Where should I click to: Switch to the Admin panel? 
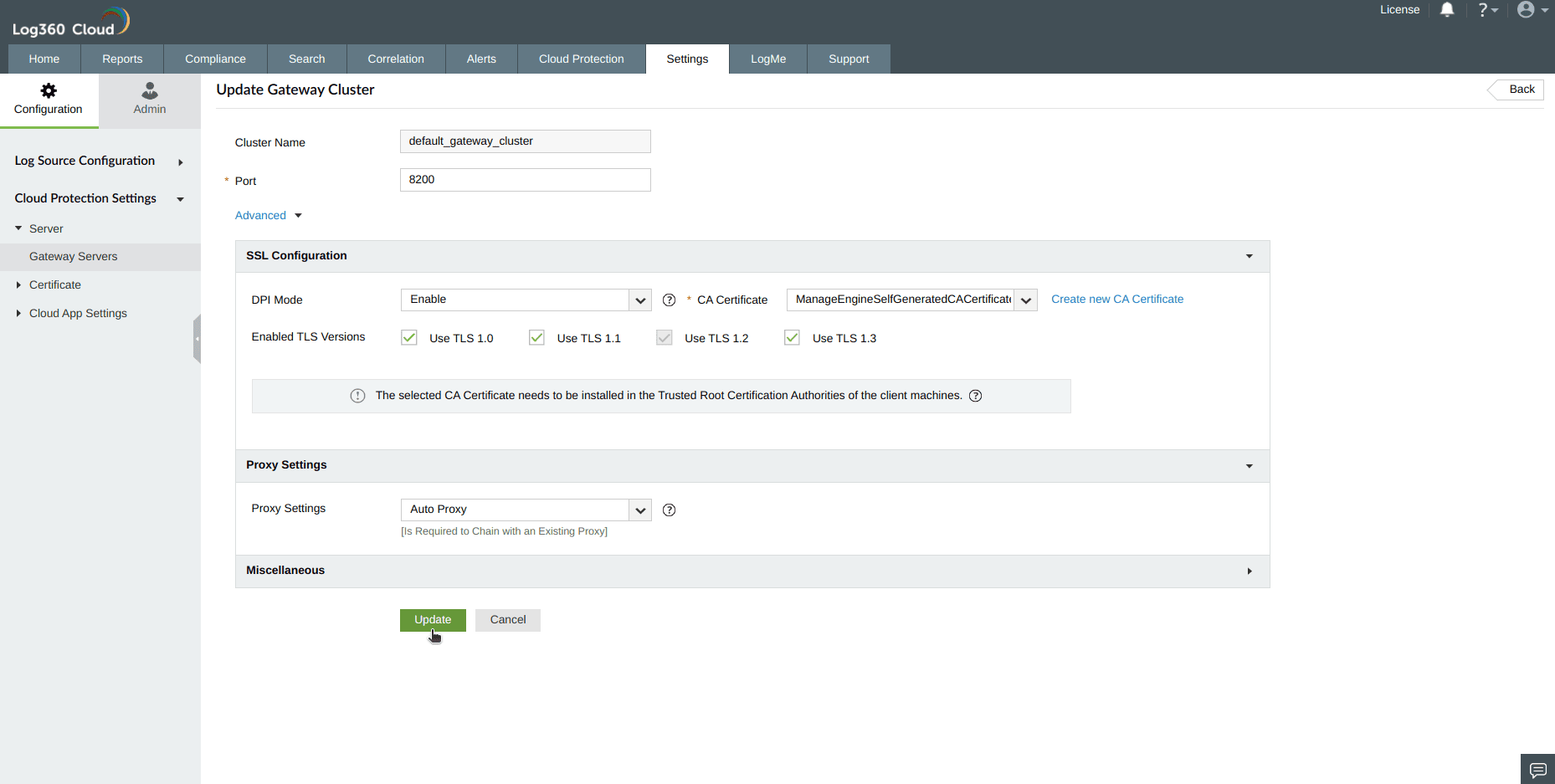coord(149,100)
